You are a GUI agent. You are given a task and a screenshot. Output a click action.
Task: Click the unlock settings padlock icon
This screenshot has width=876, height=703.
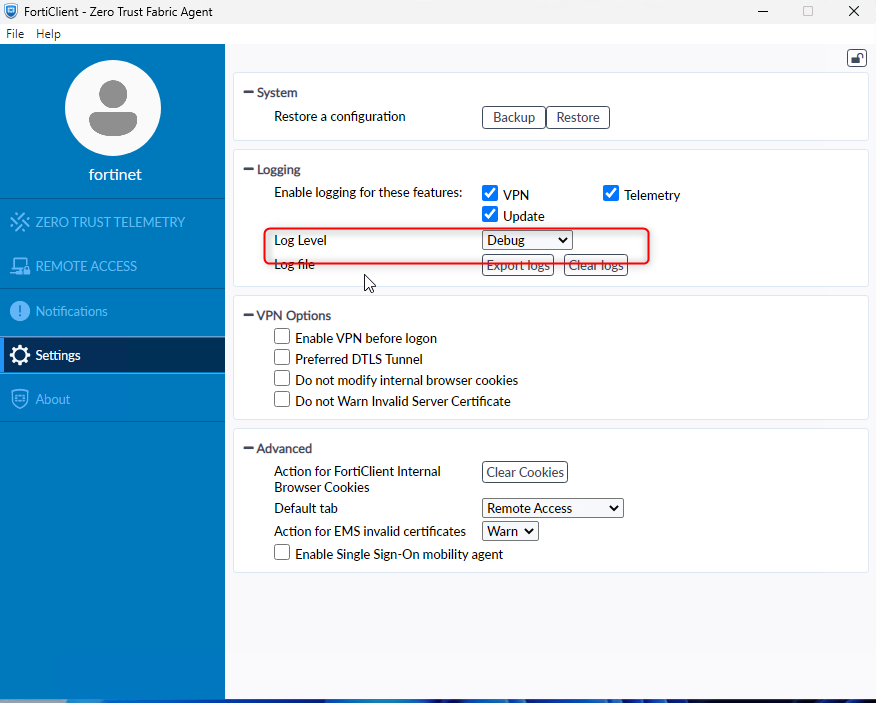(856, 58)
